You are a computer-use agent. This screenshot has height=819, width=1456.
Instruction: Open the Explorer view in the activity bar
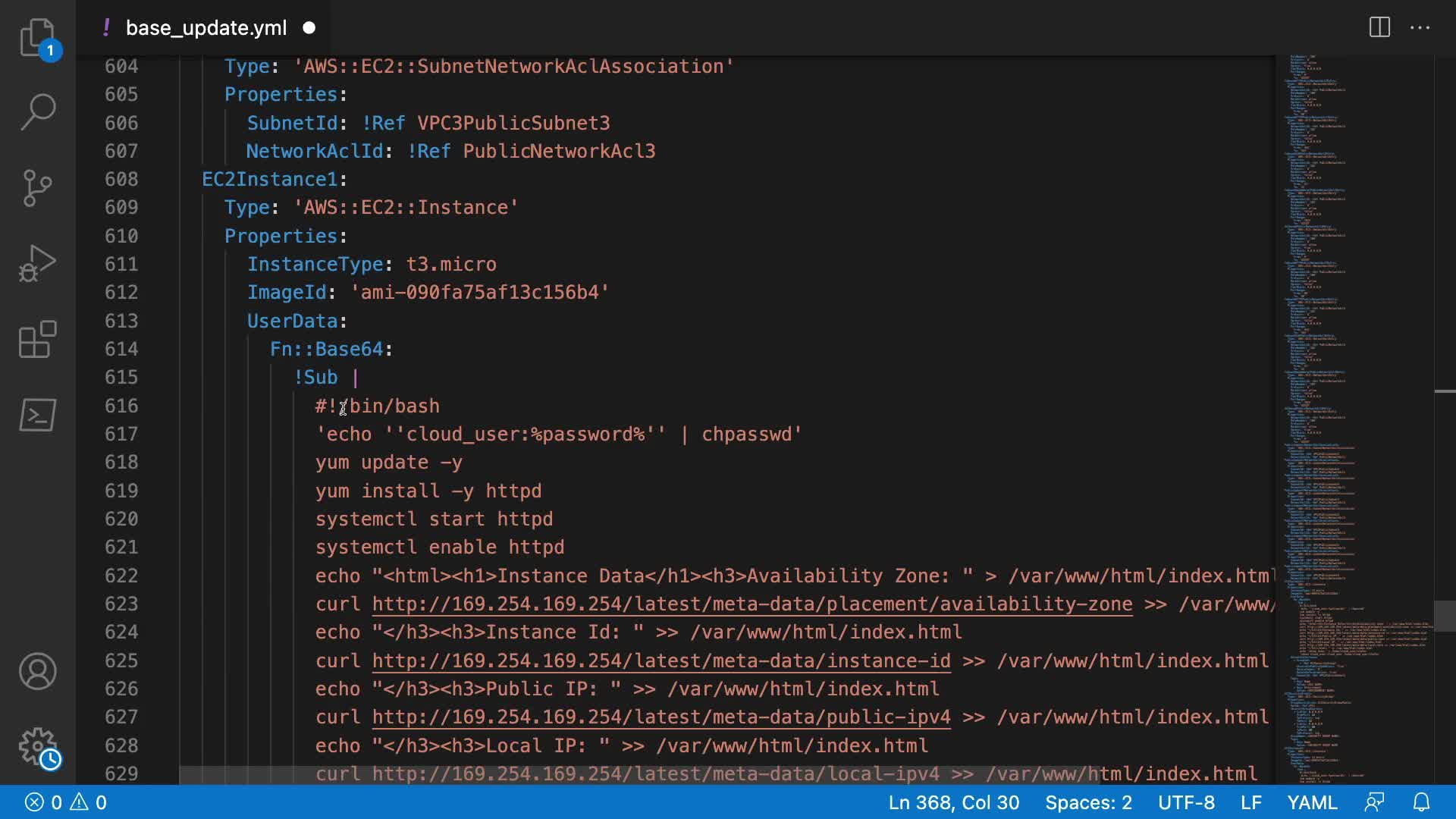click(x=37, y=37)
